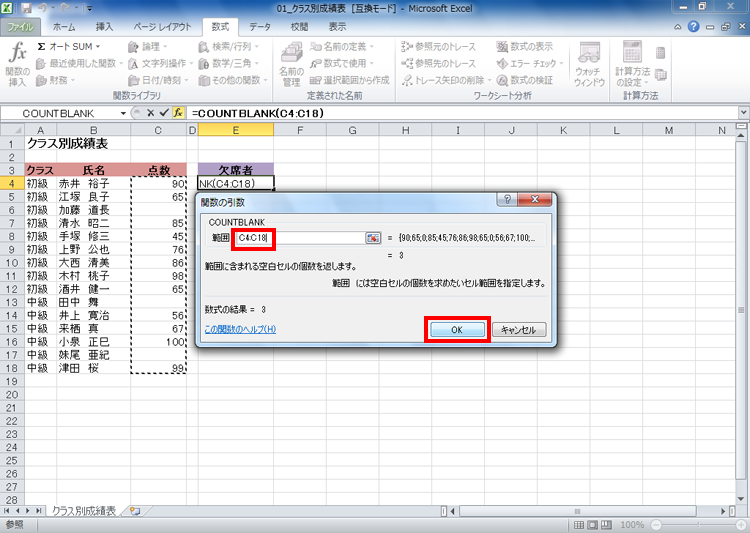The image size is (750, 533).
Task: Click the zoom slider in status bar
Action: click(x=697, y=525)
